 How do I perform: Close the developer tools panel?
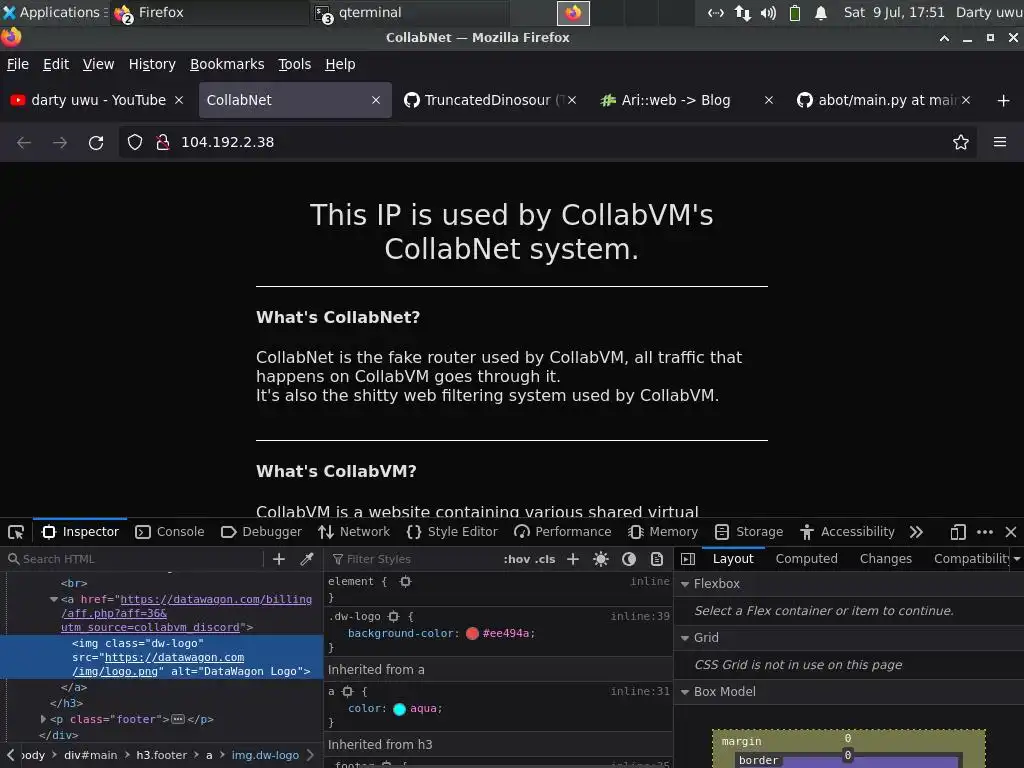click(1010, 532)
